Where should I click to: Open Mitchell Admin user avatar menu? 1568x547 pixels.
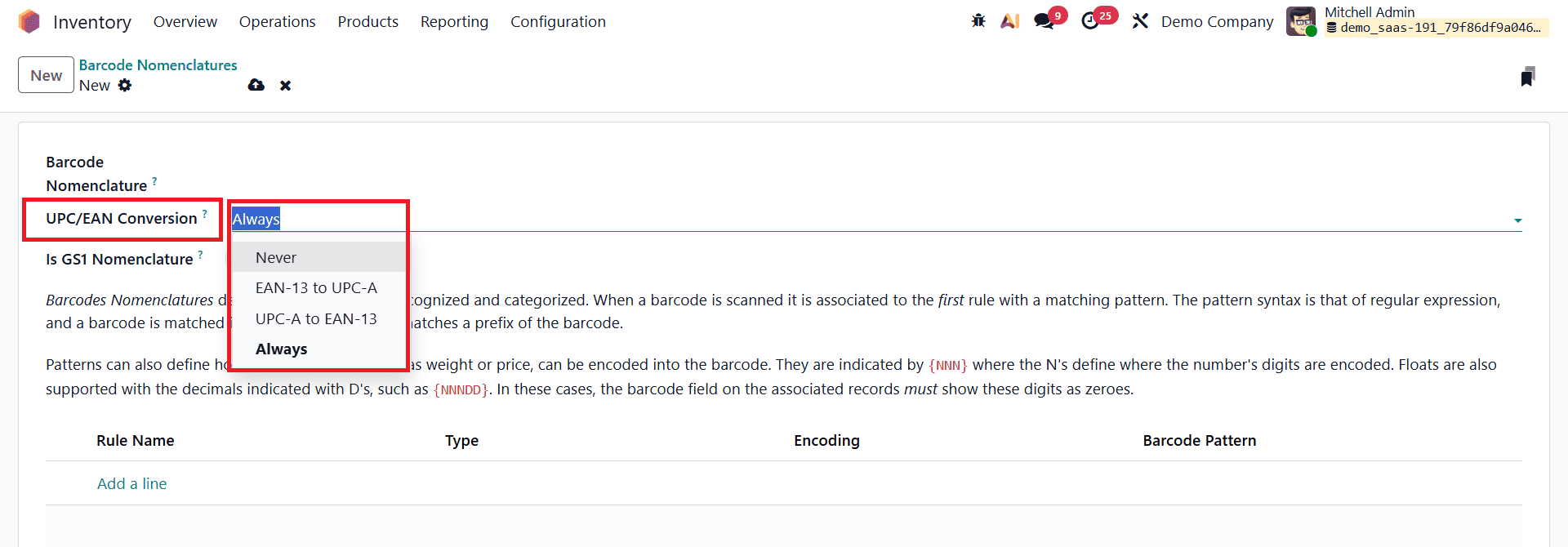1301,21
